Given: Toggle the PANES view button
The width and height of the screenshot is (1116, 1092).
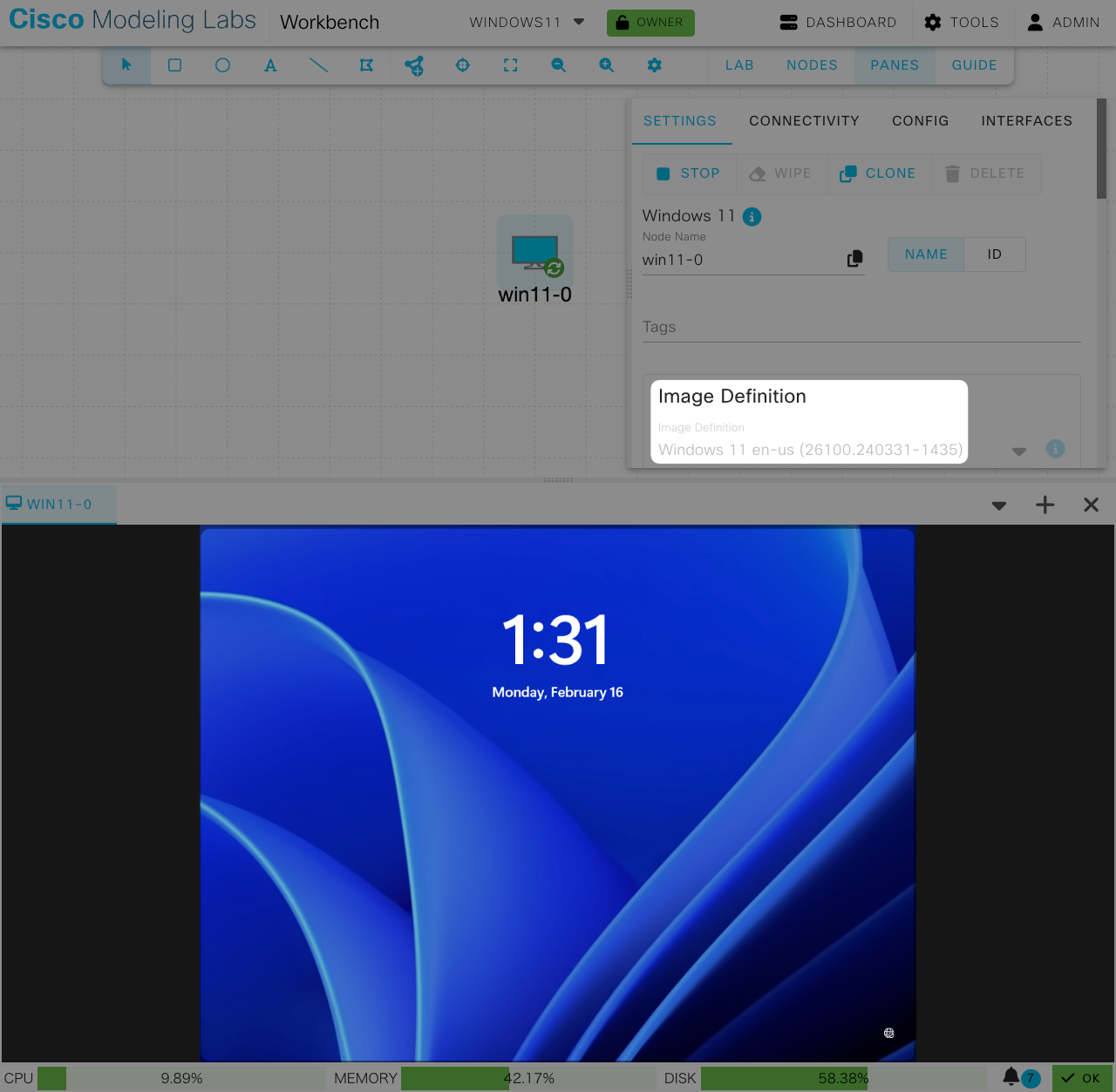Looking at the screenshot, I should tap(895, 65).
